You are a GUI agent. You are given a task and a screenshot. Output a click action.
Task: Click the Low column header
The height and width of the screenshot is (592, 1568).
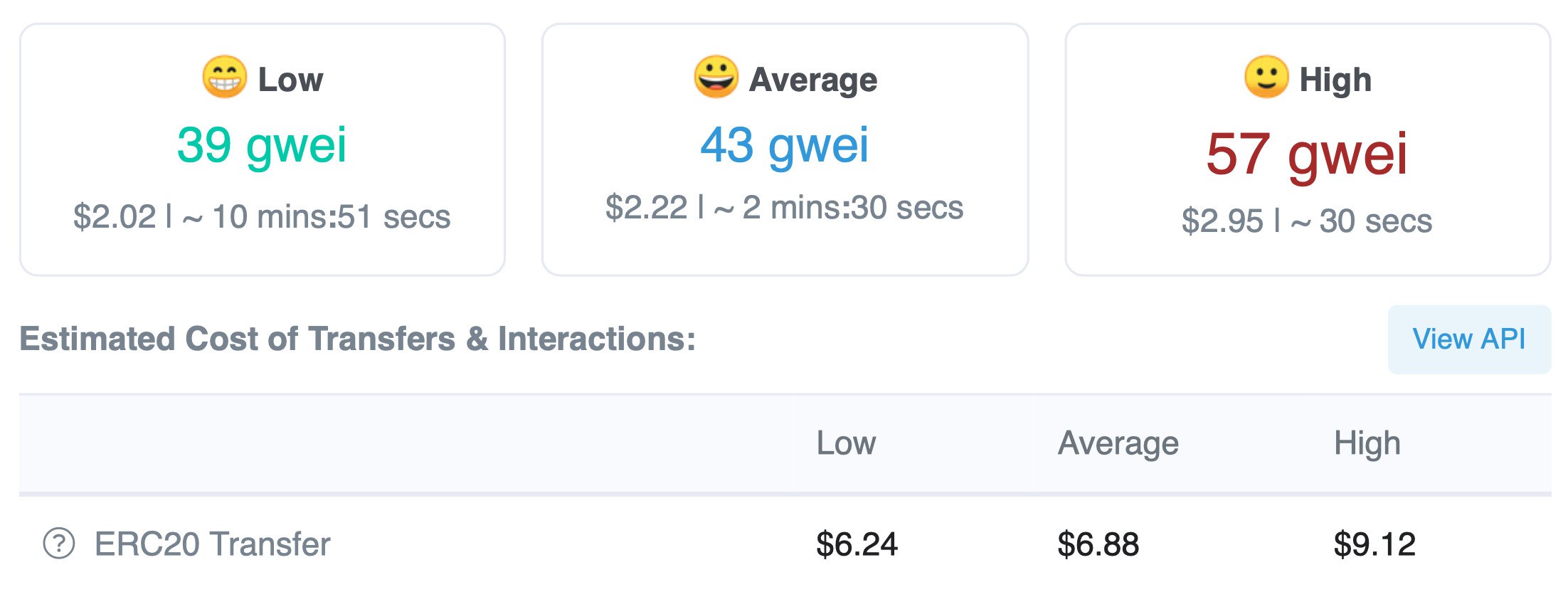pos(846,443)
